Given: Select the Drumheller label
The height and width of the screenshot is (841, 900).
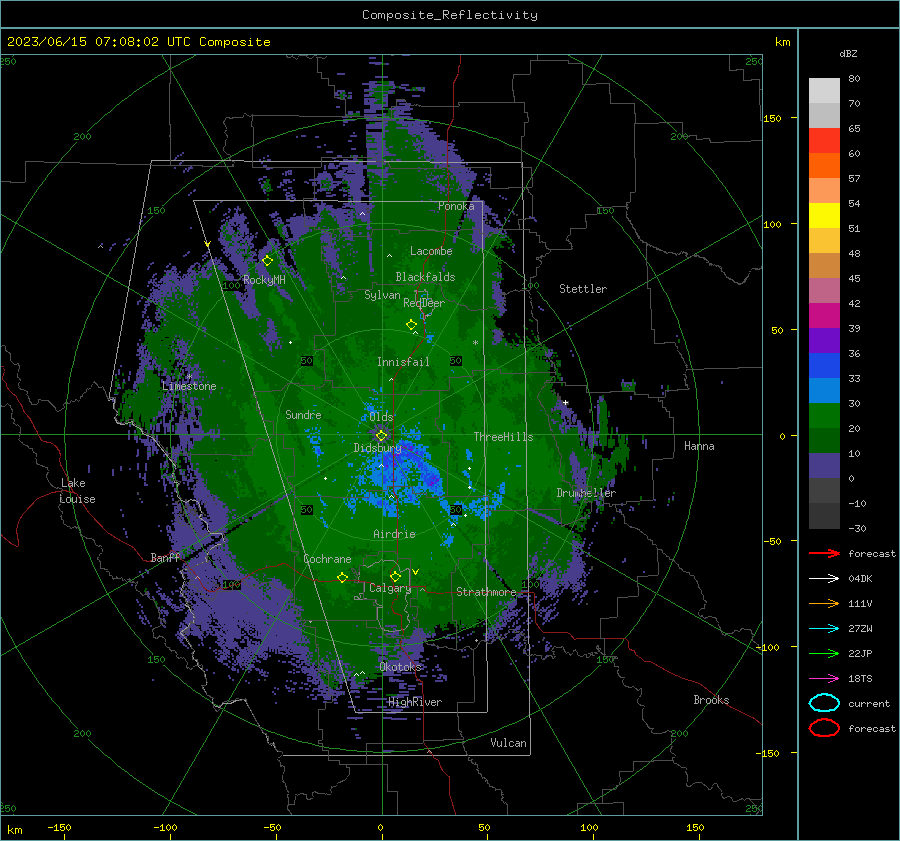Looking at the screenshot, I should click(586, 493).
